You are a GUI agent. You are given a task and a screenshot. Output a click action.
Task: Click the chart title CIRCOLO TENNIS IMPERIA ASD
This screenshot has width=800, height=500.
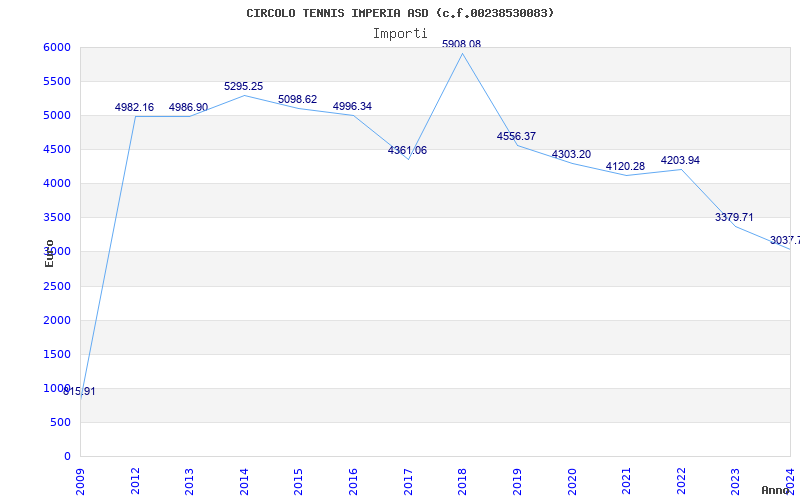pos(400,13)
